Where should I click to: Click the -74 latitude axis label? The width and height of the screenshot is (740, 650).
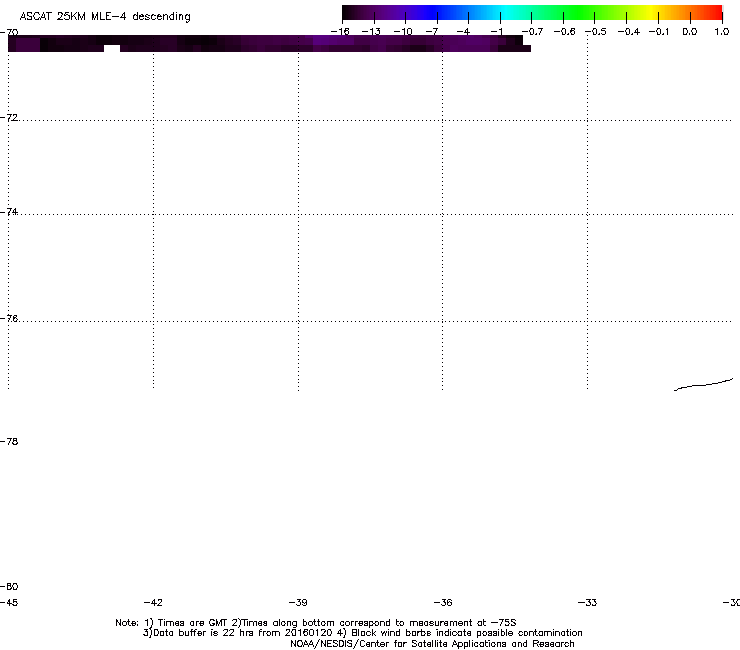9,211
